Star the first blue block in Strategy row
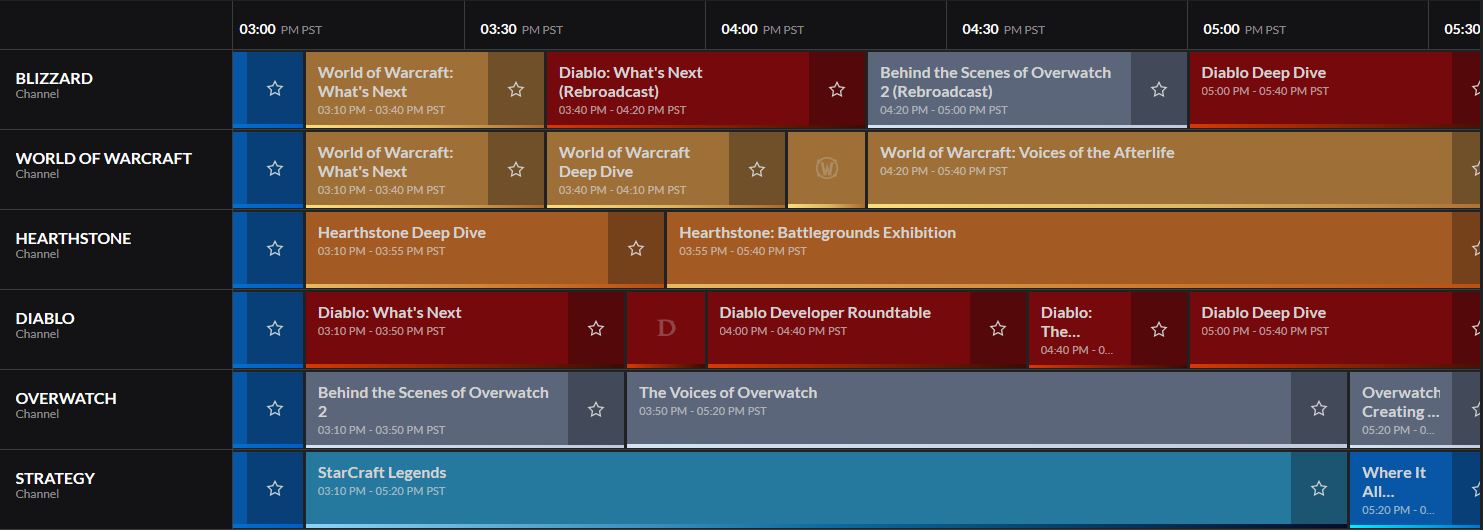 click(275, 489)
